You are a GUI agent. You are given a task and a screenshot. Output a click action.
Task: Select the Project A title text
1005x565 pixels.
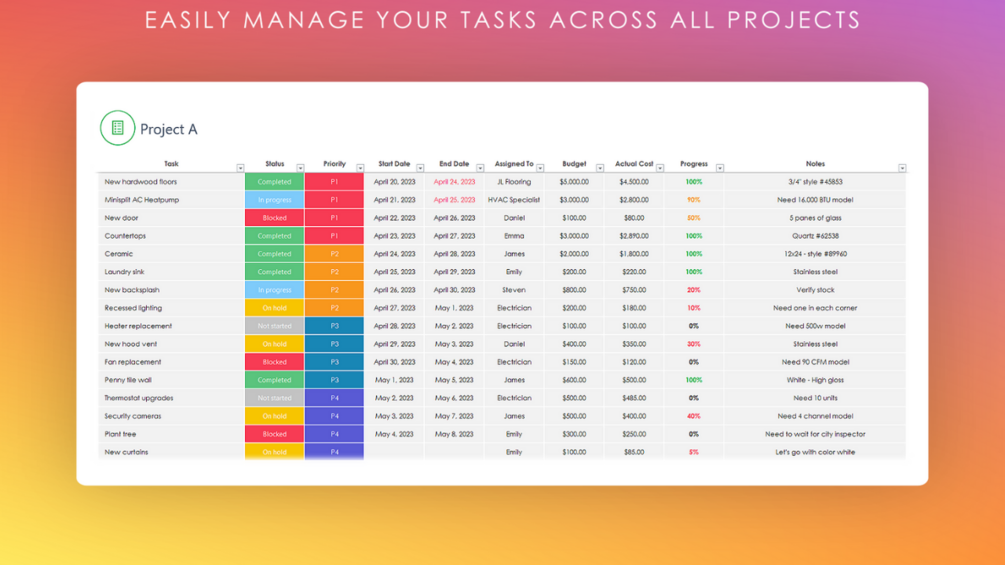click(x=169, y=129)
